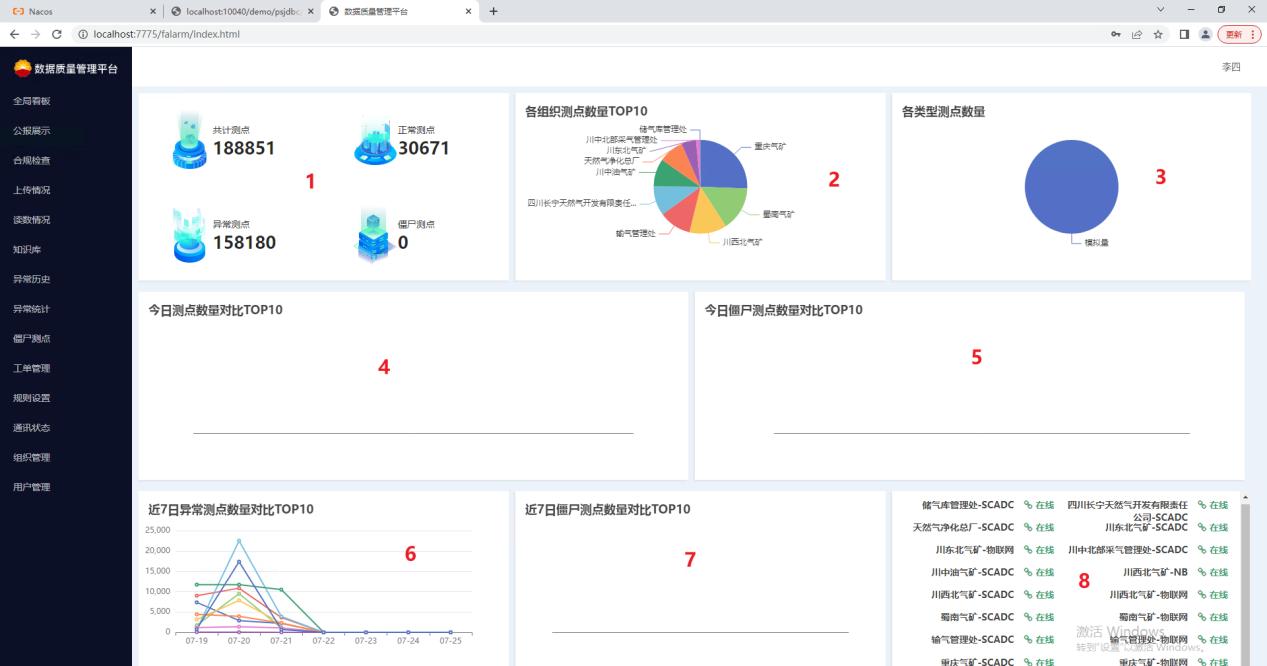Open a new browser tab
This screenshot has width=1267, height=666.
pyautogui.click(x=493, y=11)
